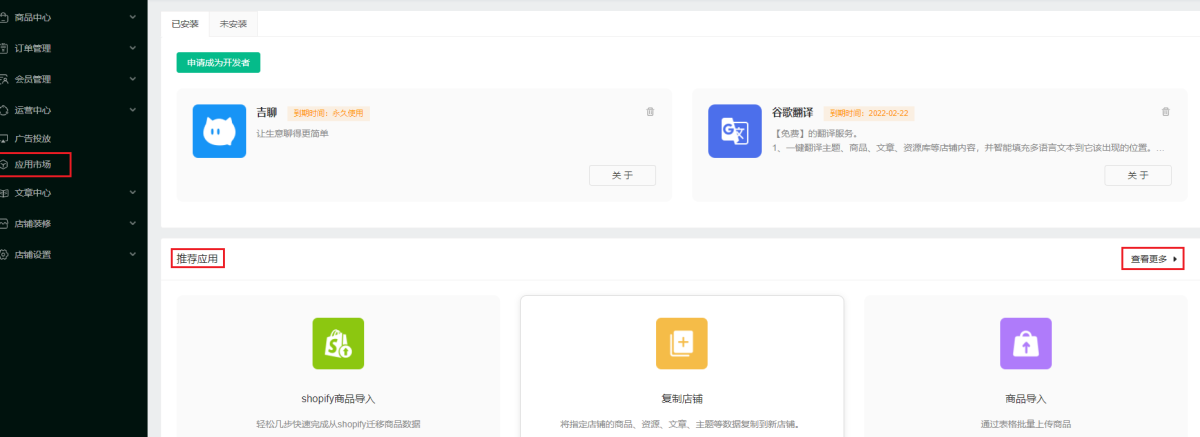Open 关于 for 谷歌翻译 app
Image resolution: width=1200 pixels, height=437 pixels.
tap(1137, 176)
